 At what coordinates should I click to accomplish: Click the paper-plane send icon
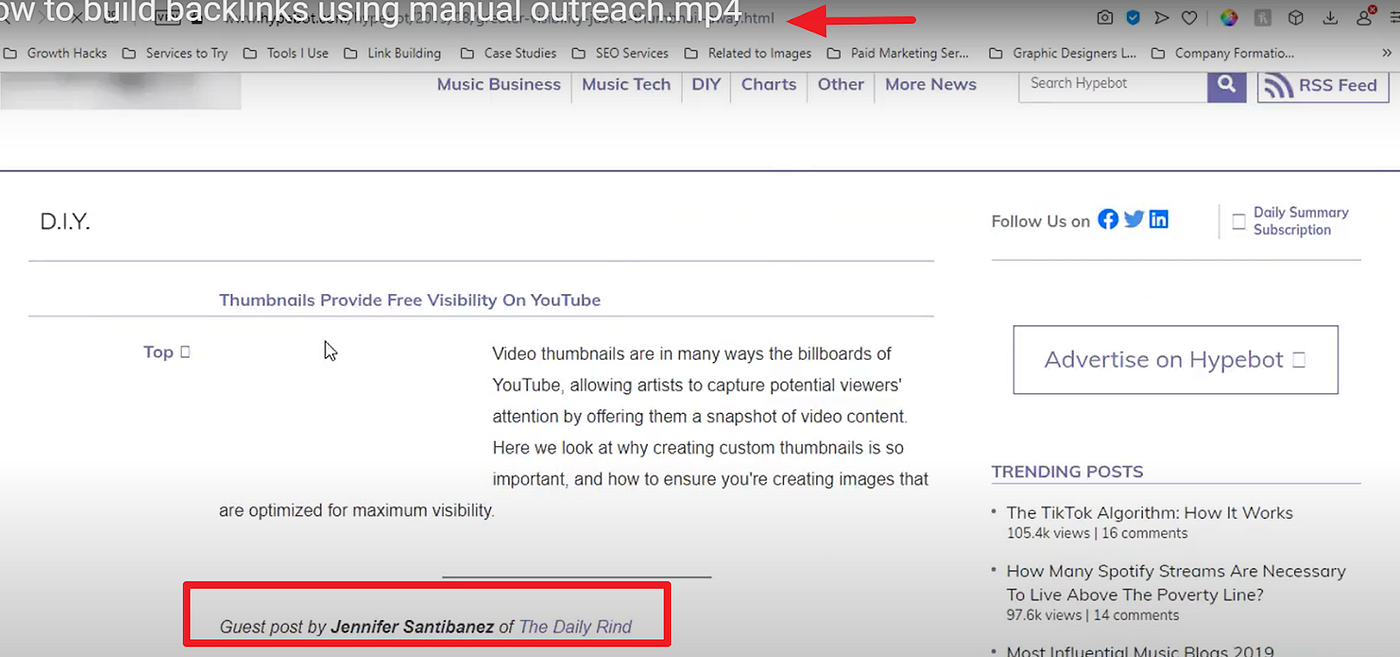point(1161,18)
